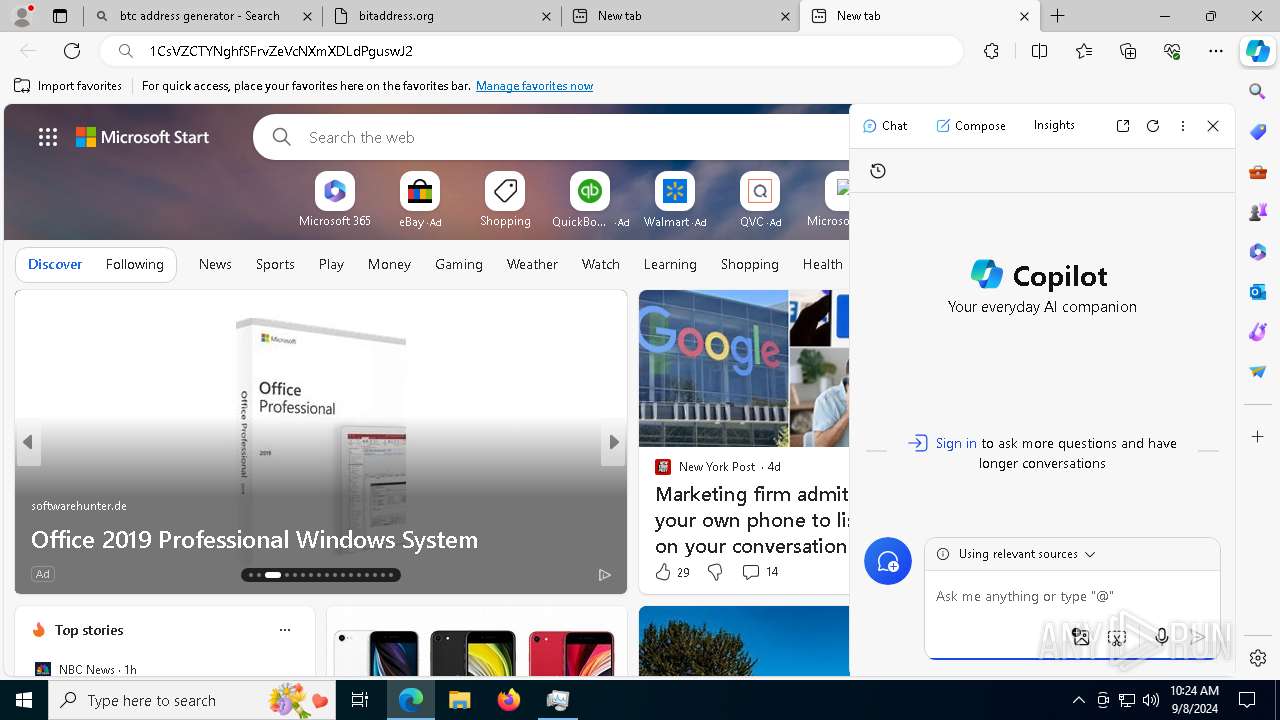
Task: Open the Microsoft Start app launcher
Action: (48, 137)
